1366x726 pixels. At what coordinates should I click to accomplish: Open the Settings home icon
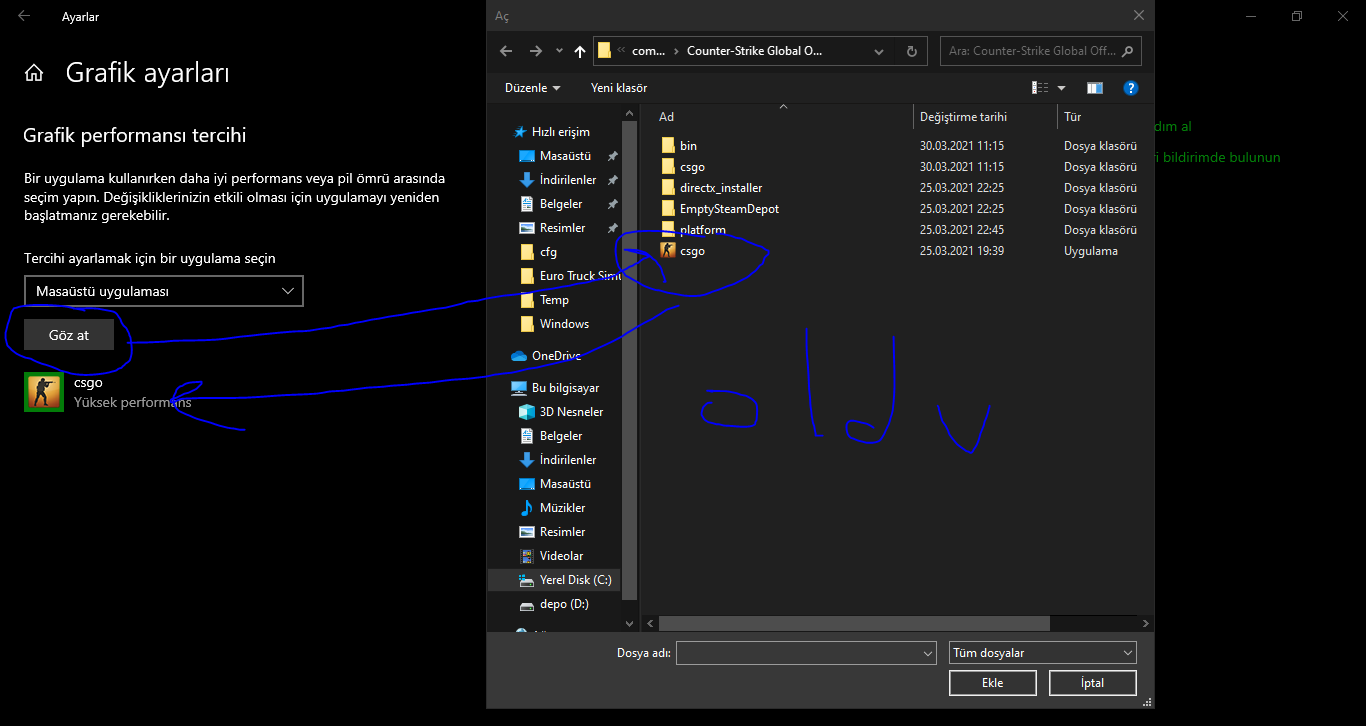[x=34, y=73]
